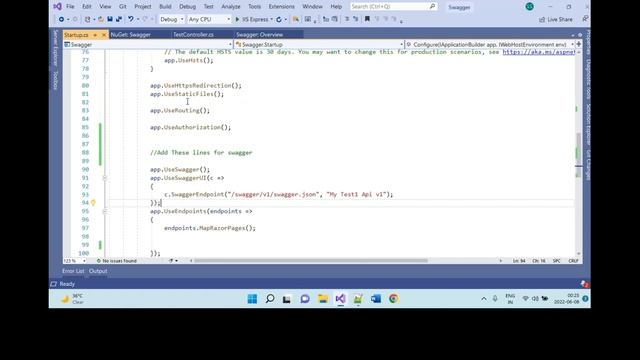Start debugging with IIS Express play icon
Viewport: 640px width, 360px height.
tap(237, 19)
